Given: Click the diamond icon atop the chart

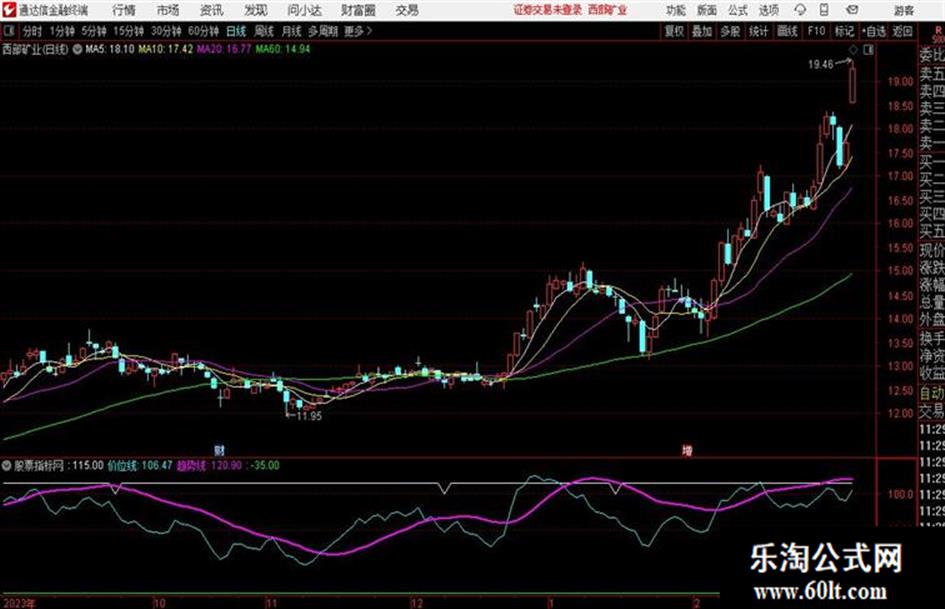Looking at the screenshot, I should click(x=853, y=50).
